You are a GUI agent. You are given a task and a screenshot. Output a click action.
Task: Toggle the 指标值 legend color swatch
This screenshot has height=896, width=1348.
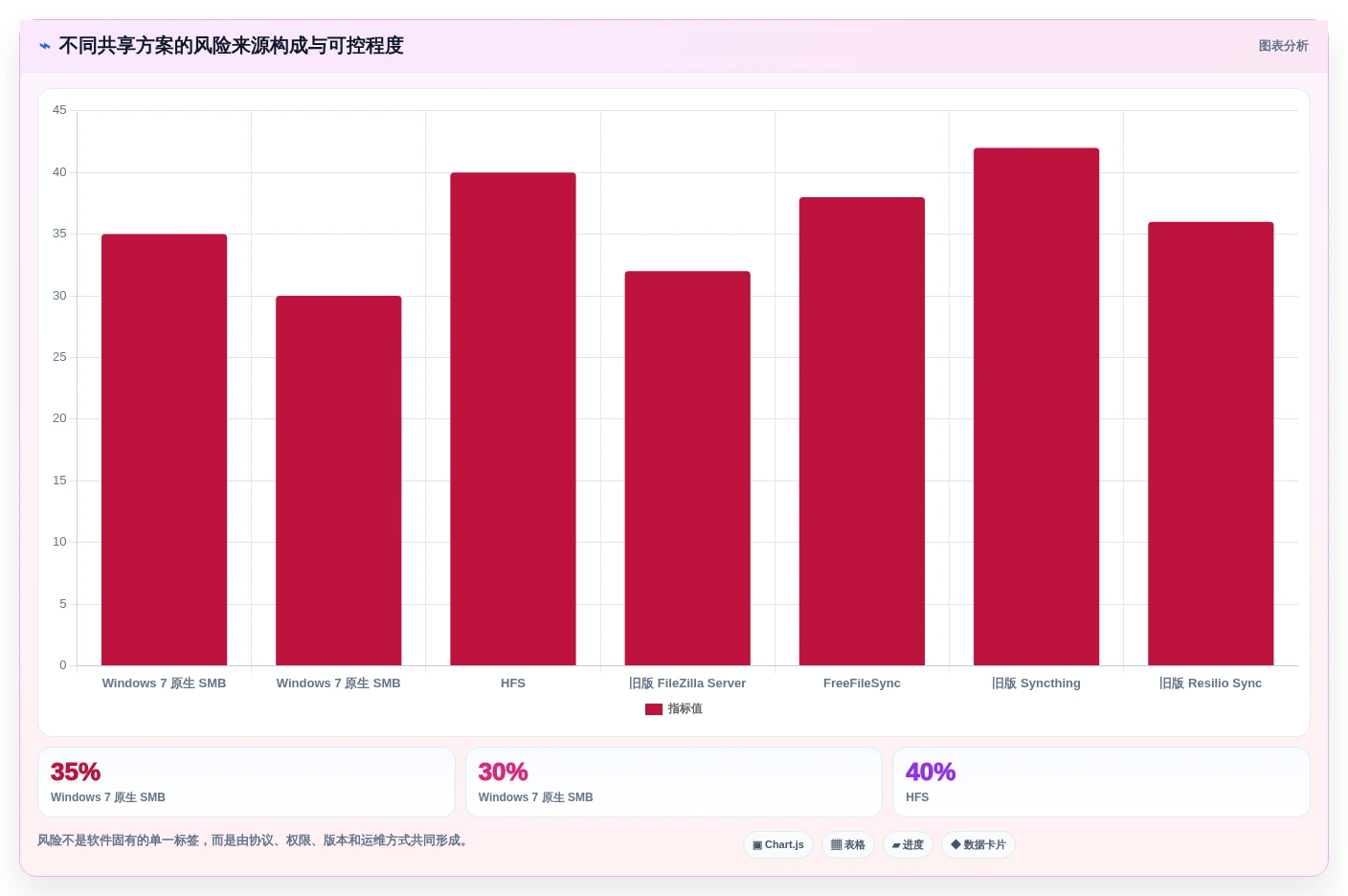click(x=654, y=709)
